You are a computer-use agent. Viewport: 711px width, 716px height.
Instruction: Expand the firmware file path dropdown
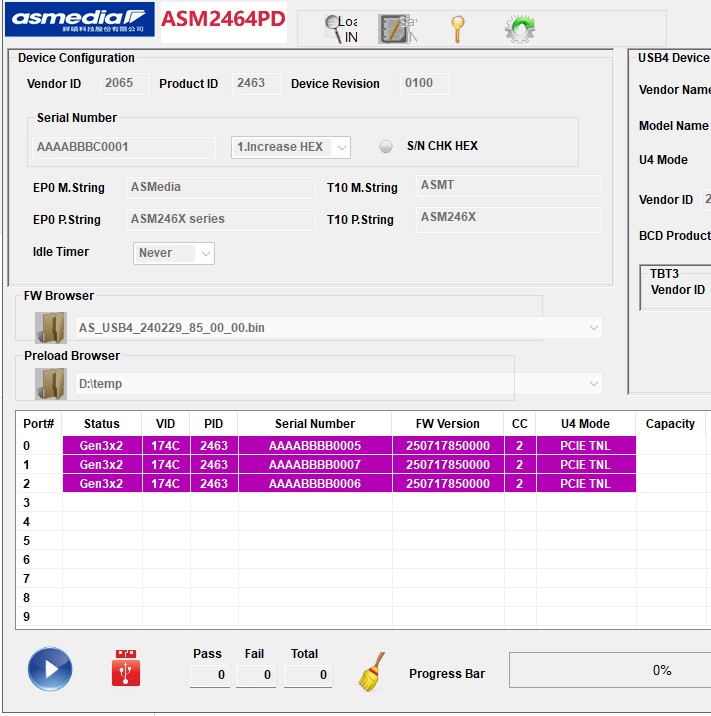click(x=595, y=328)
